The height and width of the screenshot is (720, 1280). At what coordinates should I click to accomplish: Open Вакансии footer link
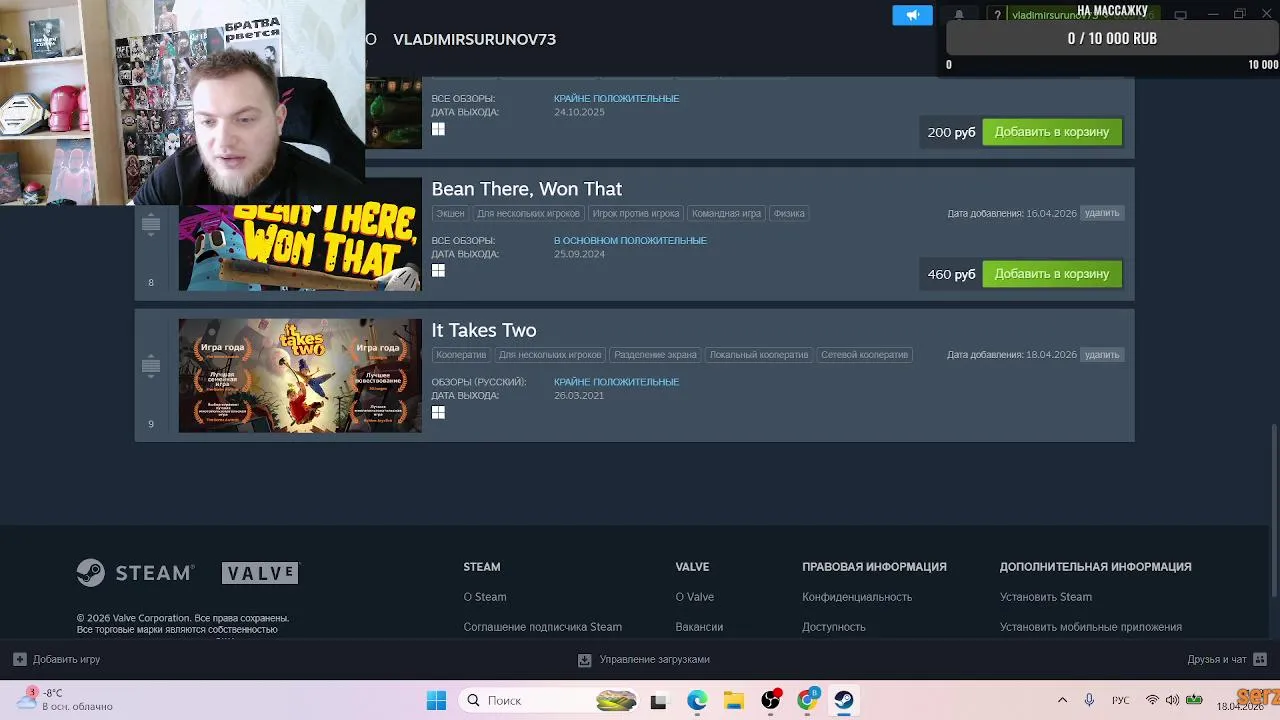(699, 627)
